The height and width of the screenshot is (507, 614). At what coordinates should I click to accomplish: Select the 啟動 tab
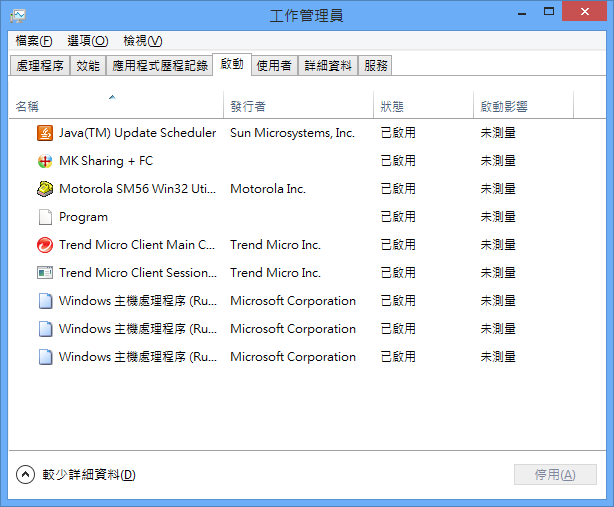232,64
